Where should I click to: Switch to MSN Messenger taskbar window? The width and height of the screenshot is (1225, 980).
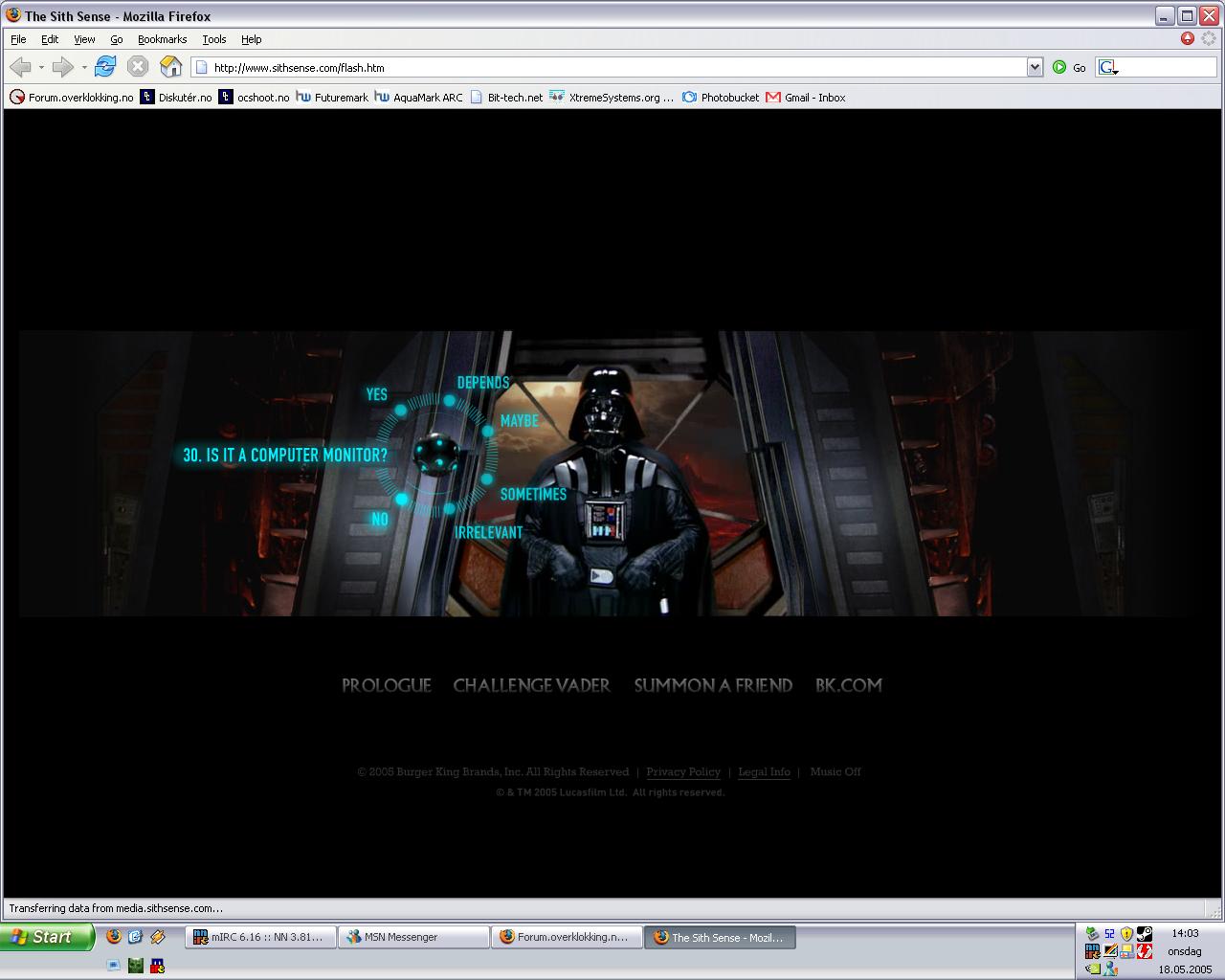[413, 938]
